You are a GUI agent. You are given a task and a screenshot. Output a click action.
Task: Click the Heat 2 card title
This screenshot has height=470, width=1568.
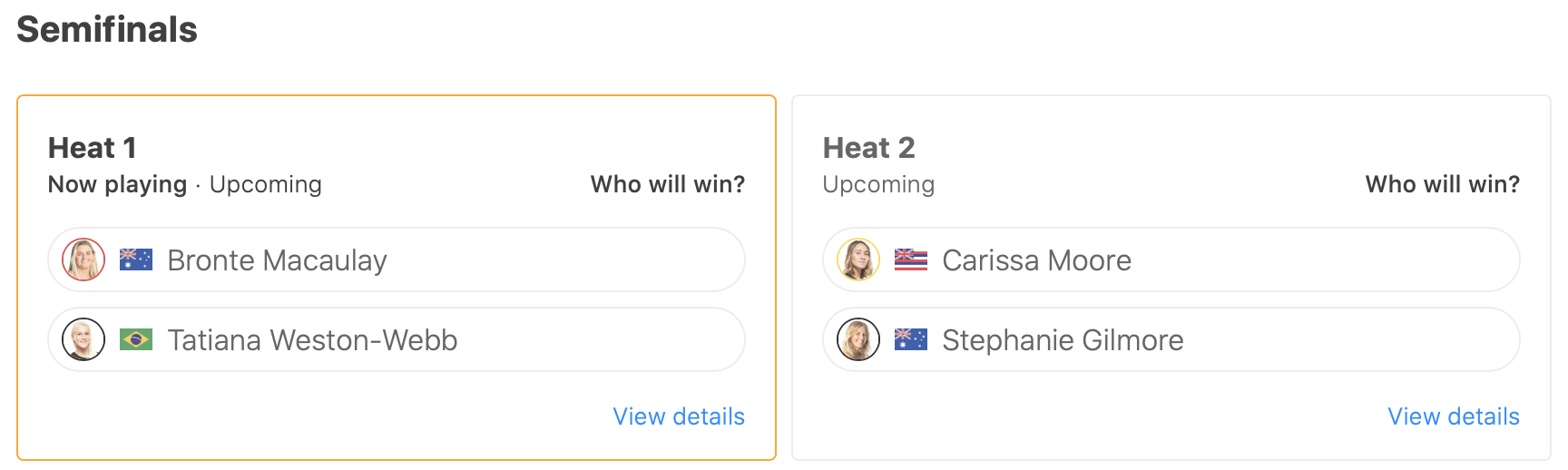click(868, 148)
